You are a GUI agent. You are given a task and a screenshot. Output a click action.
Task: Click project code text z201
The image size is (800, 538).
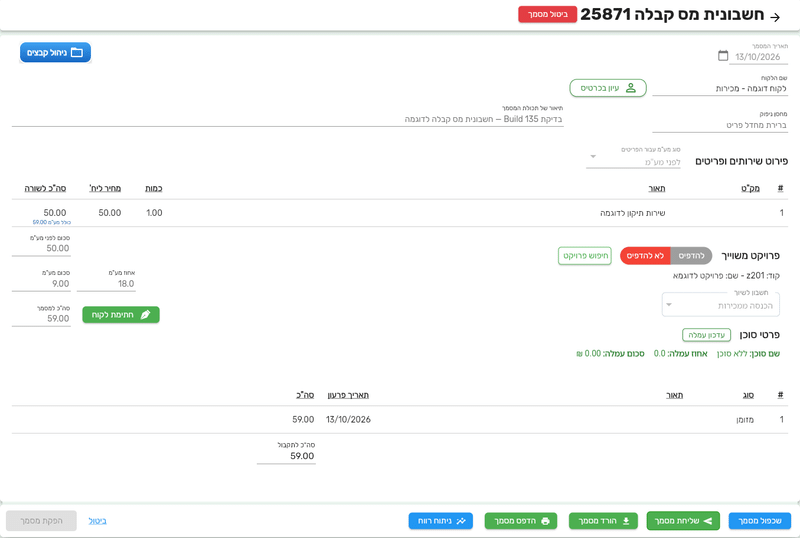pos(756,276)
